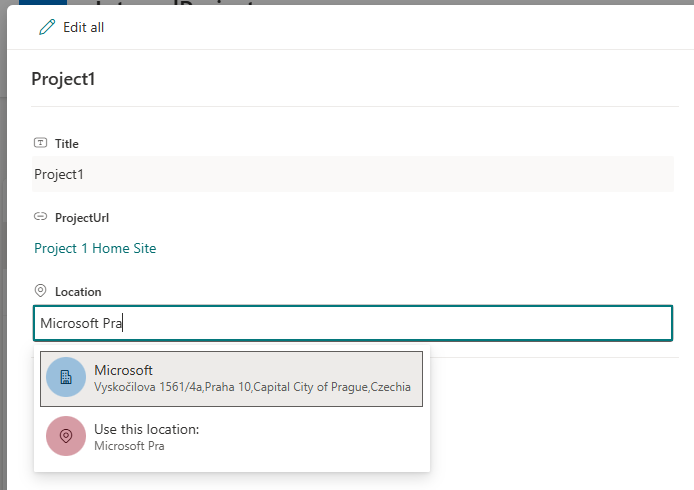Click the Location field label
This screenshot has width=694, height=490.
(78, 291)
